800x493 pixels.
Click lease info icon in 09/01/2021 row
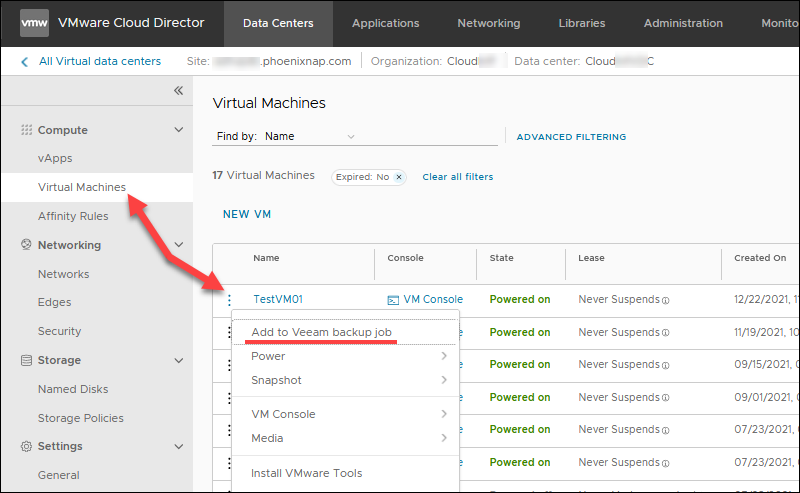point(665,398)
